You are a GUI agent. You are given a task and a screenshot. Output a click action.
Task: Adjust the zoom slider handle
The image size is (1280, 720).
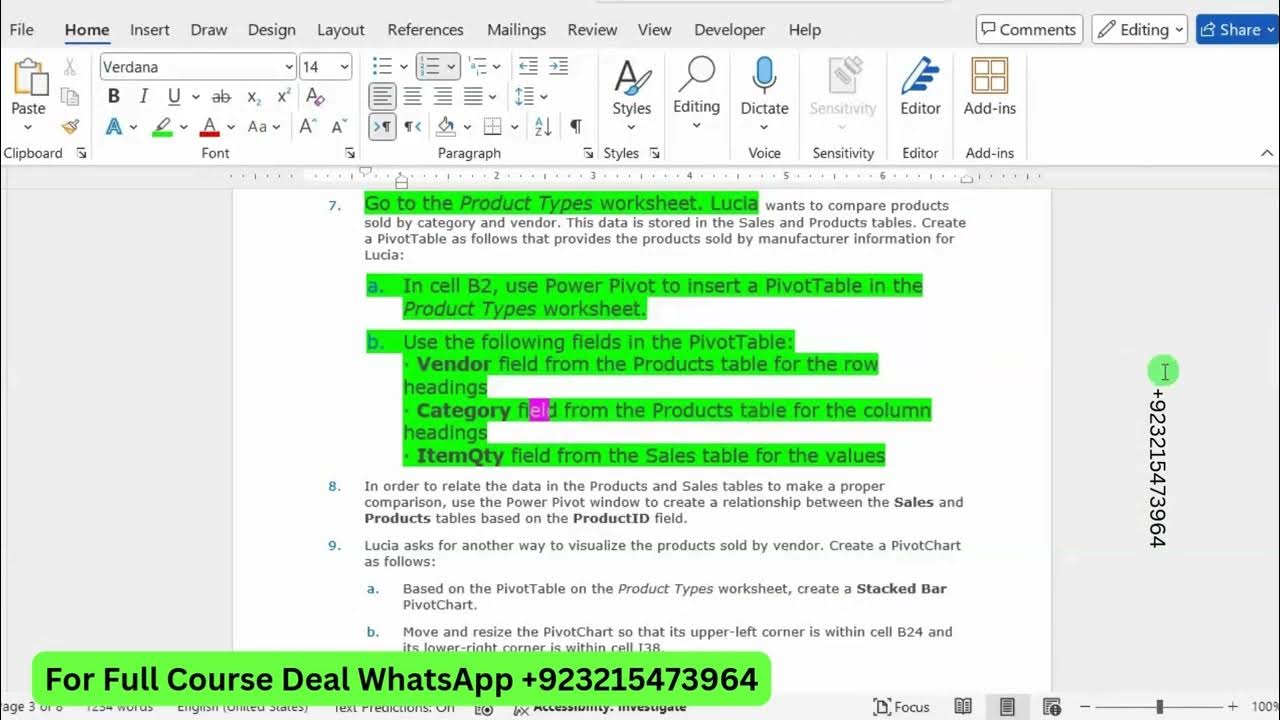click(x=1160, y=707)
